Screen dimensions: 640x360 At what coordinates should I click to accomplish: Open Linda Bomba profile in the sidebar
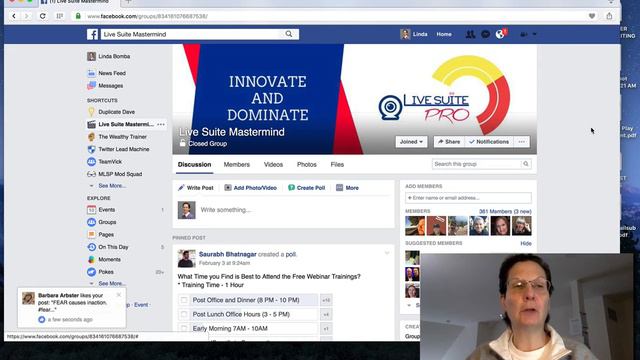click(x=114, y=56)
